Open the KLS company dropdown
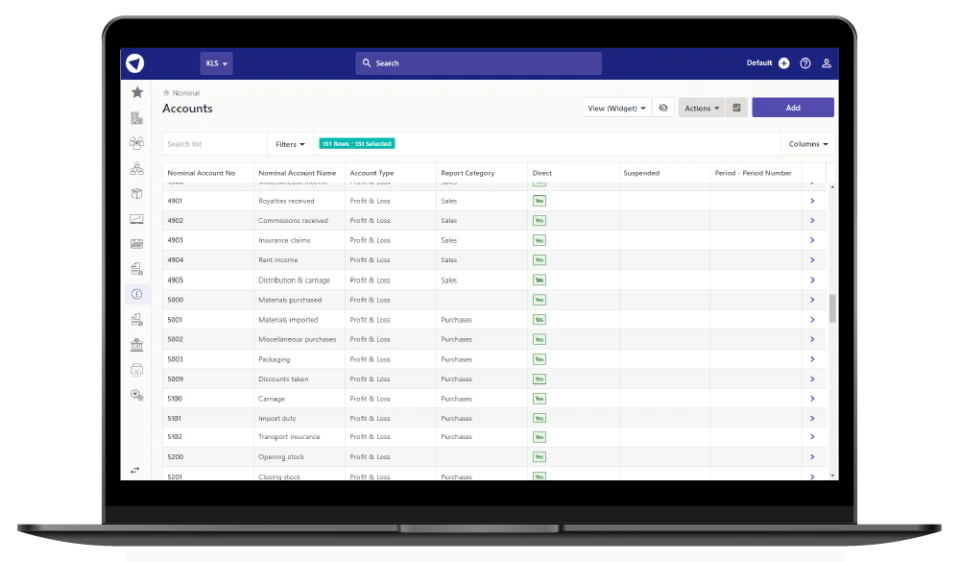The image size is (960, 562). [x=216, y=63]
